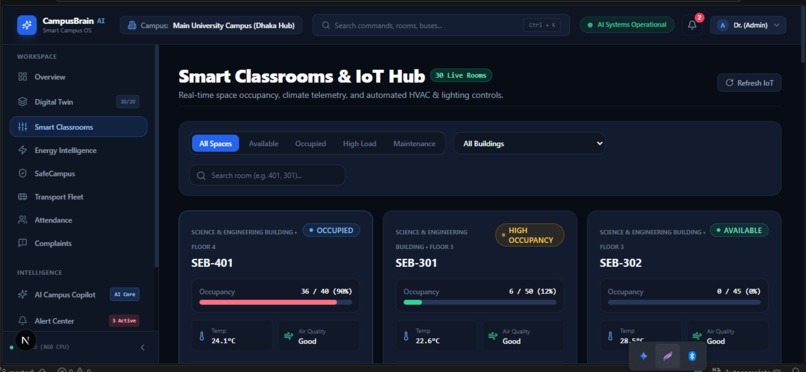The width and height of the screenshot is (806, 372).
Task: Click the Ctrl + K shortcut hint
Action: point(542,25)
